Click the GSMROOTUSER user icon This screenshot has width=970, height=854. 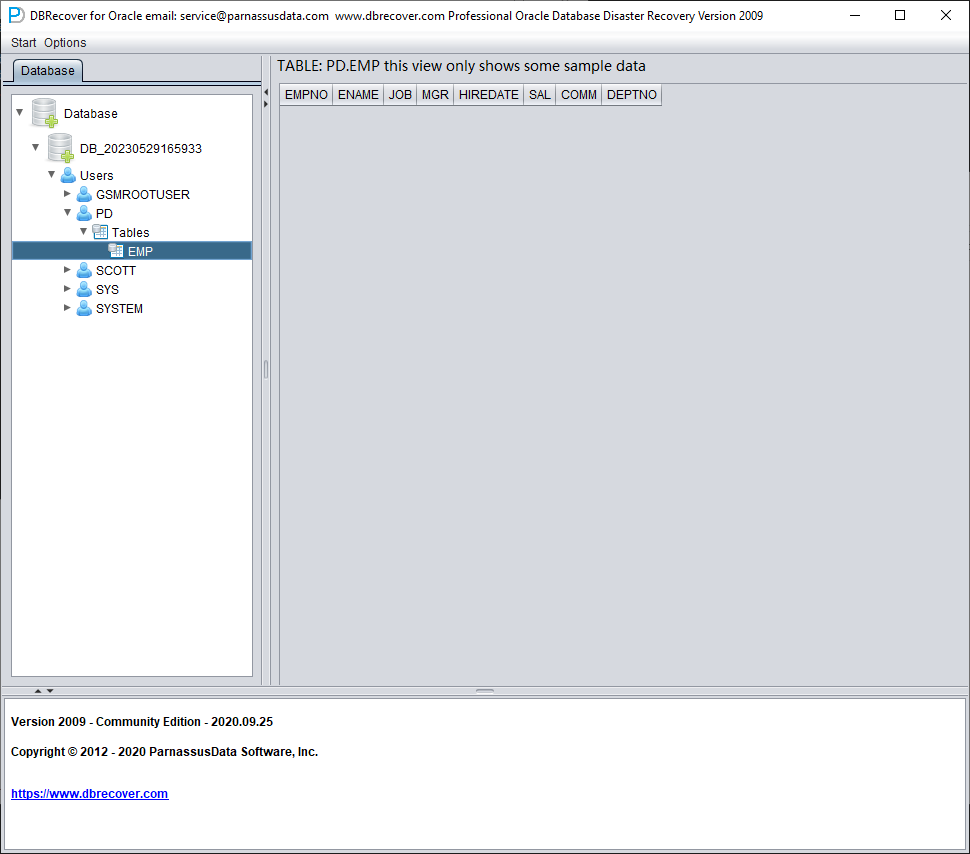[84, 194]
